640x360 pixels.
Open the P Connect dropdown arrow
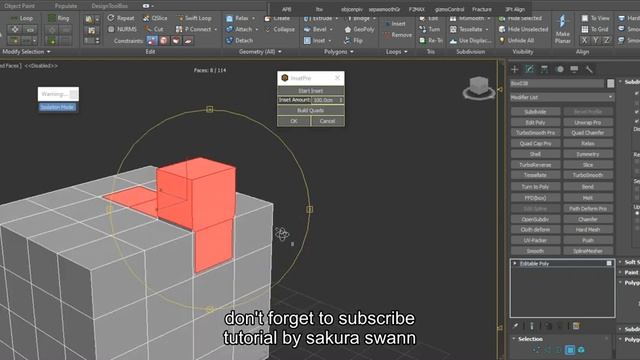click(x=216, y=29)
